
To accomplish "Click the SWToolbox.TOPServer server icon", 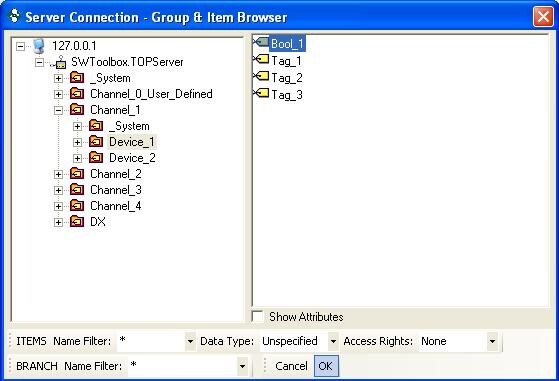I will click(x=59, y=62).
